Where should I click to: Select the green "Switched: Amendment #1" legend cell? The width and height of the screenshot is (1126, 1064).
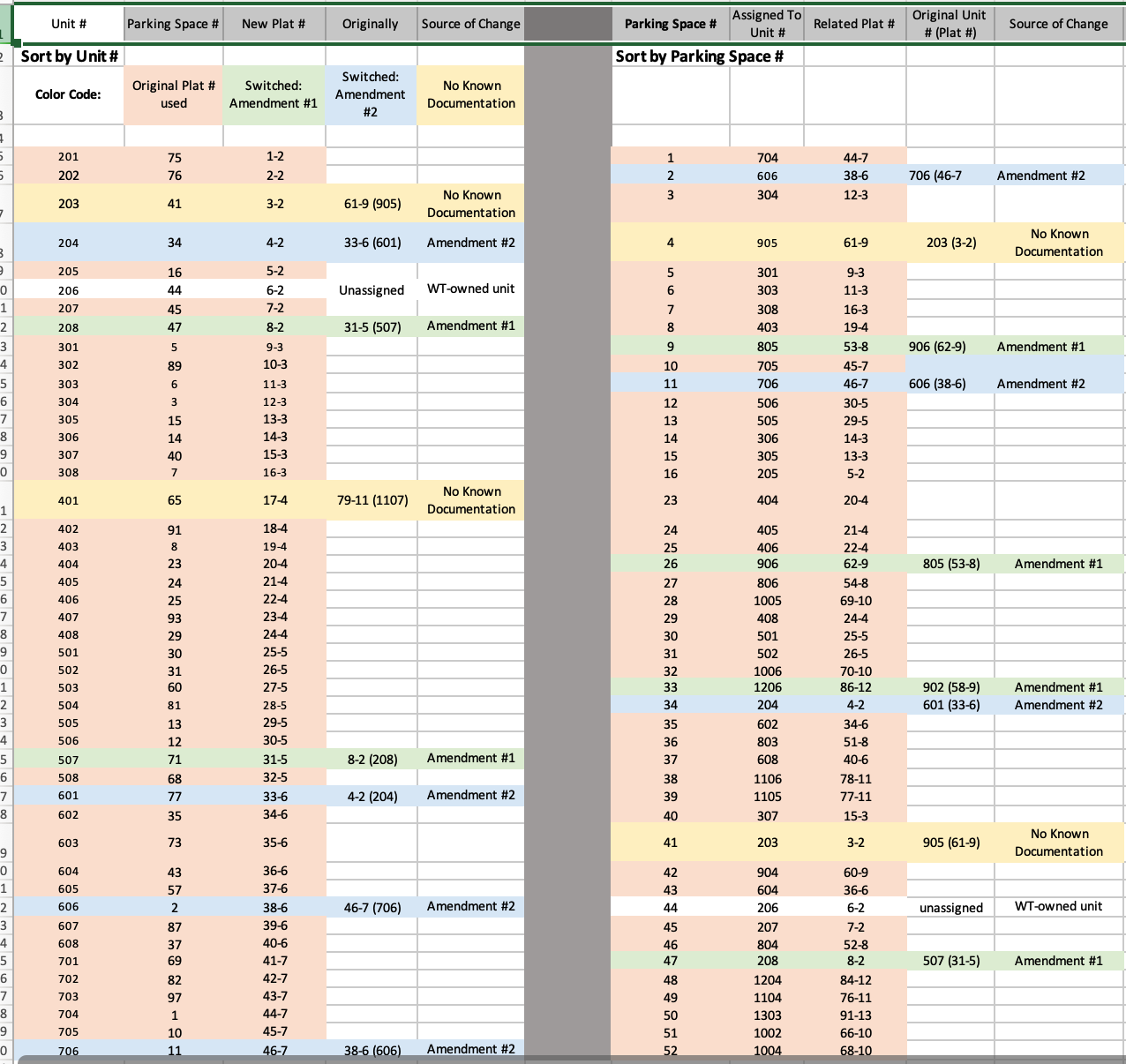click(274, 94)
